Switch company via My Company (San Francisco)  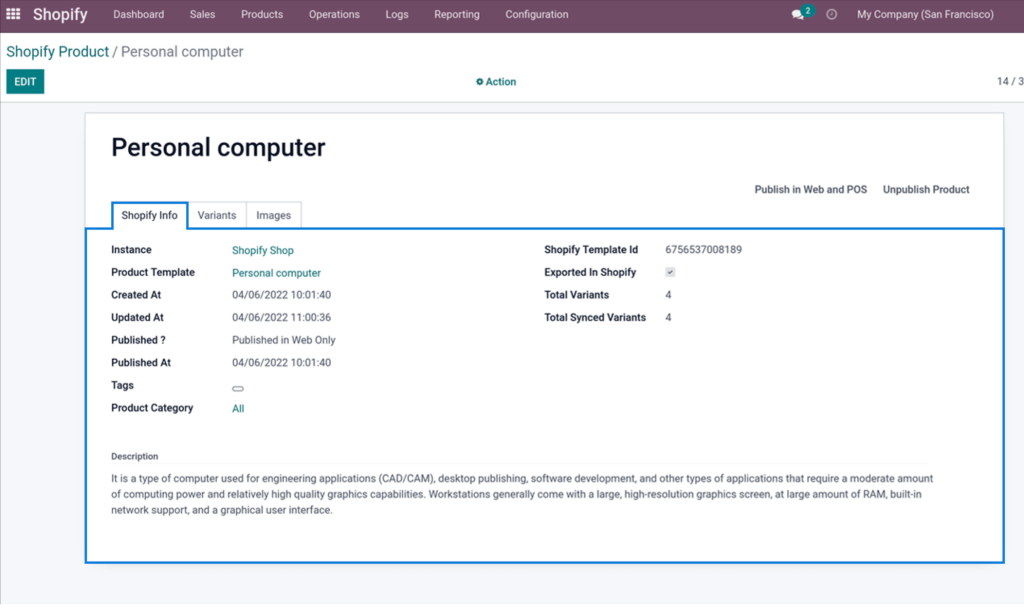925,14
